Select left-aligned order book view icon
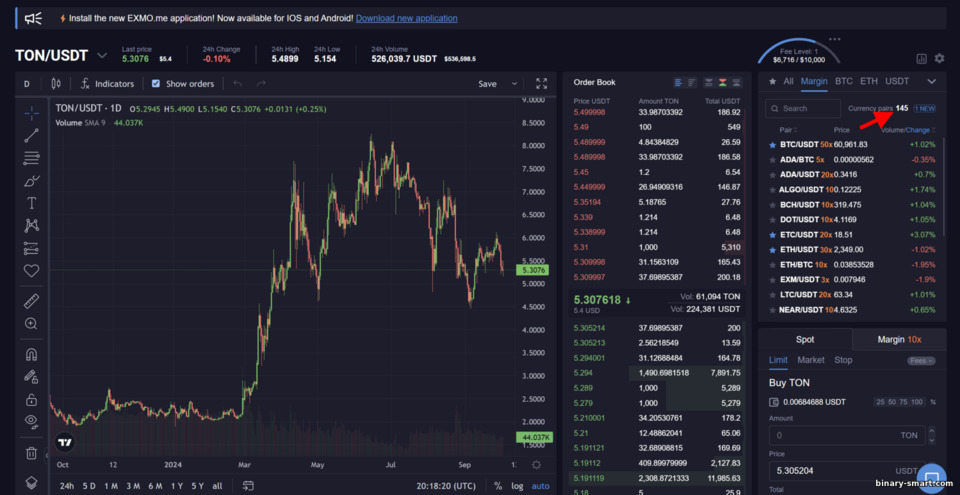 [678, 82]
